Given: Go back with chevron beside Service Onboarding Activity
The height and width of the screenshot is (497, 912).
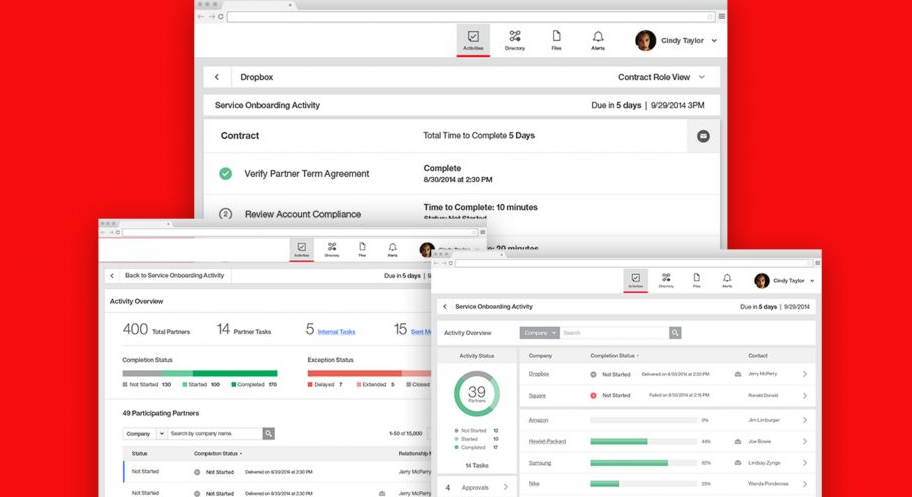Looking at the screenshot, I should (x=445, y=307).
